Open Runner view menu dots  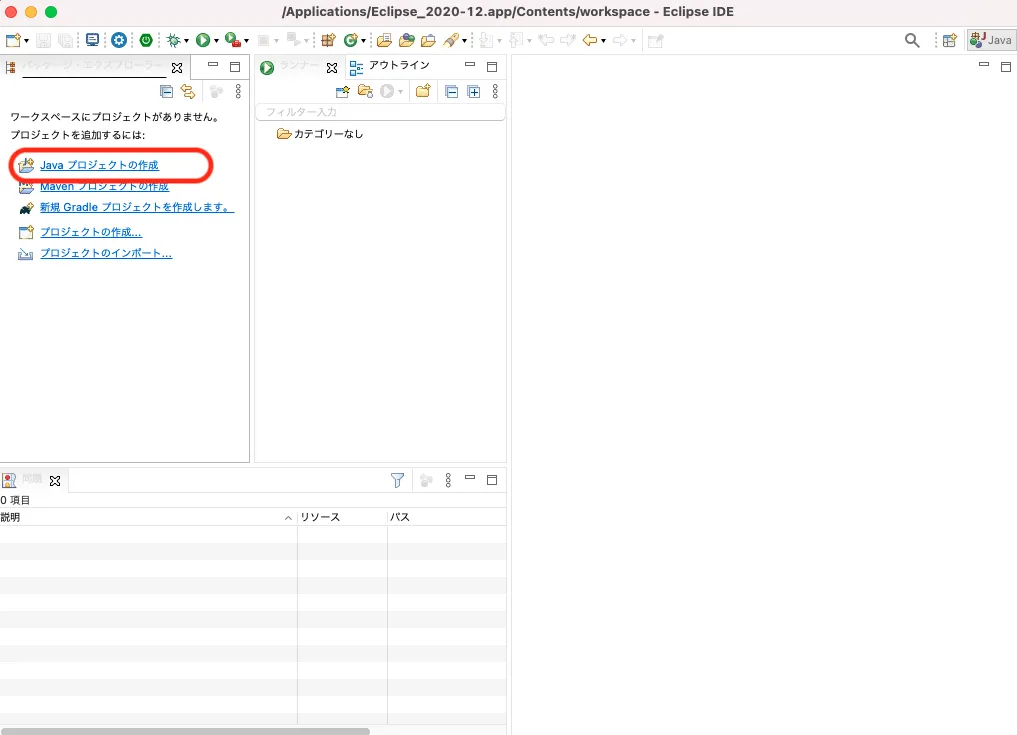[495, 91]
